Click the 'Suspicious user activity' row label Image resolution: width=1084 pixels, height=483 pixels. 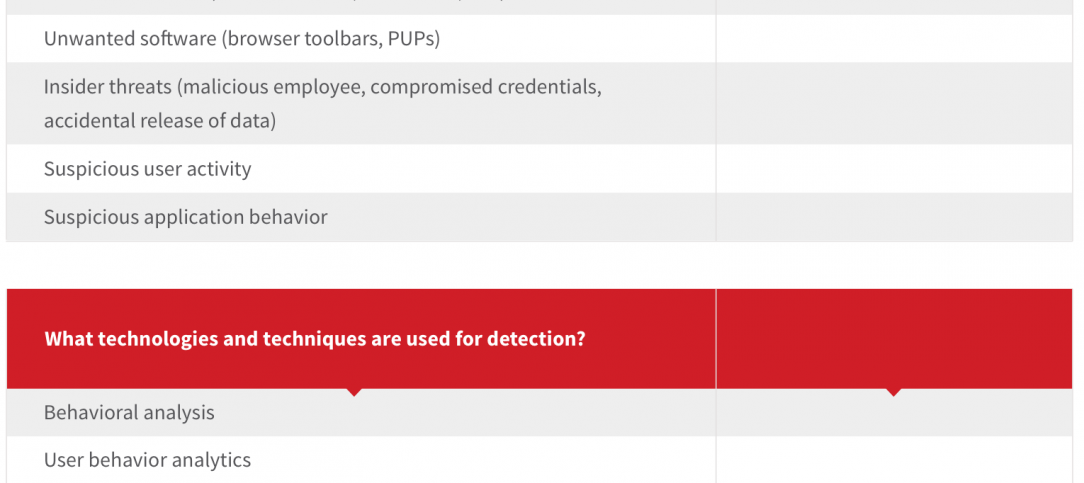click(147, 169)
